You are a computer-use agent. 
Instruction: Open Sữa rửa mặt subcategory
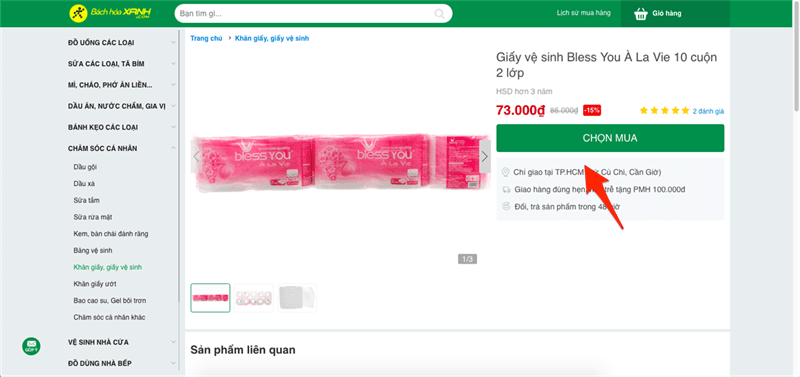92,217
